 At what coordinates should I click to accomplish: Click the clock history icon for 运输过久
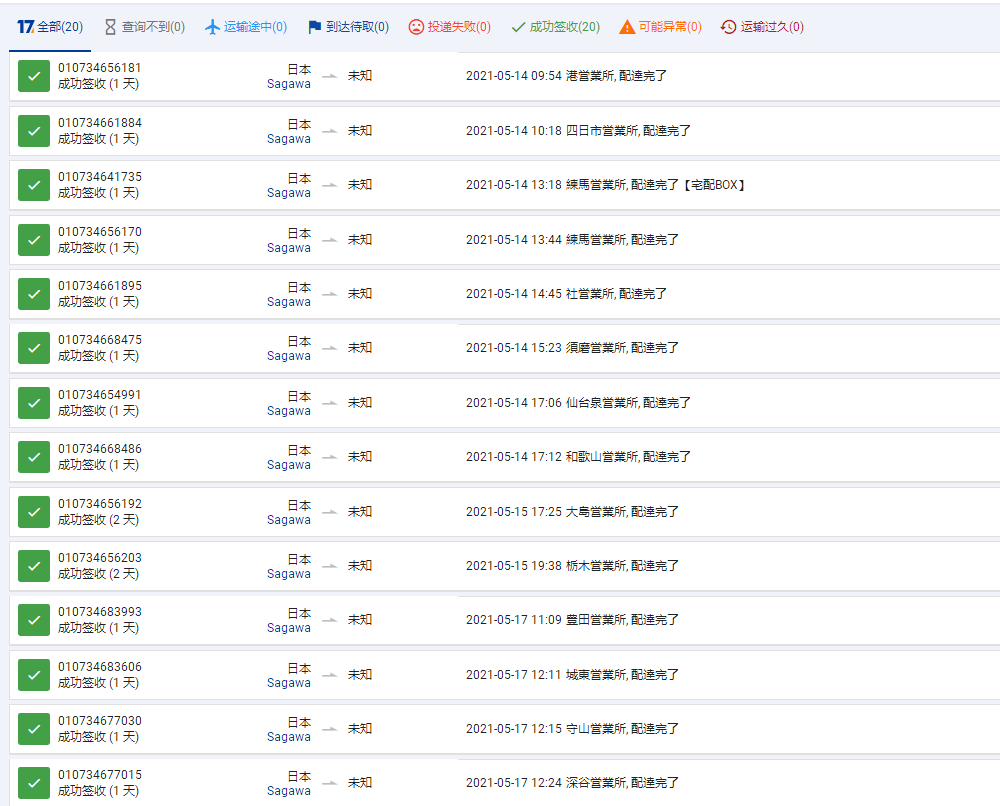click(x=729, y=27)
